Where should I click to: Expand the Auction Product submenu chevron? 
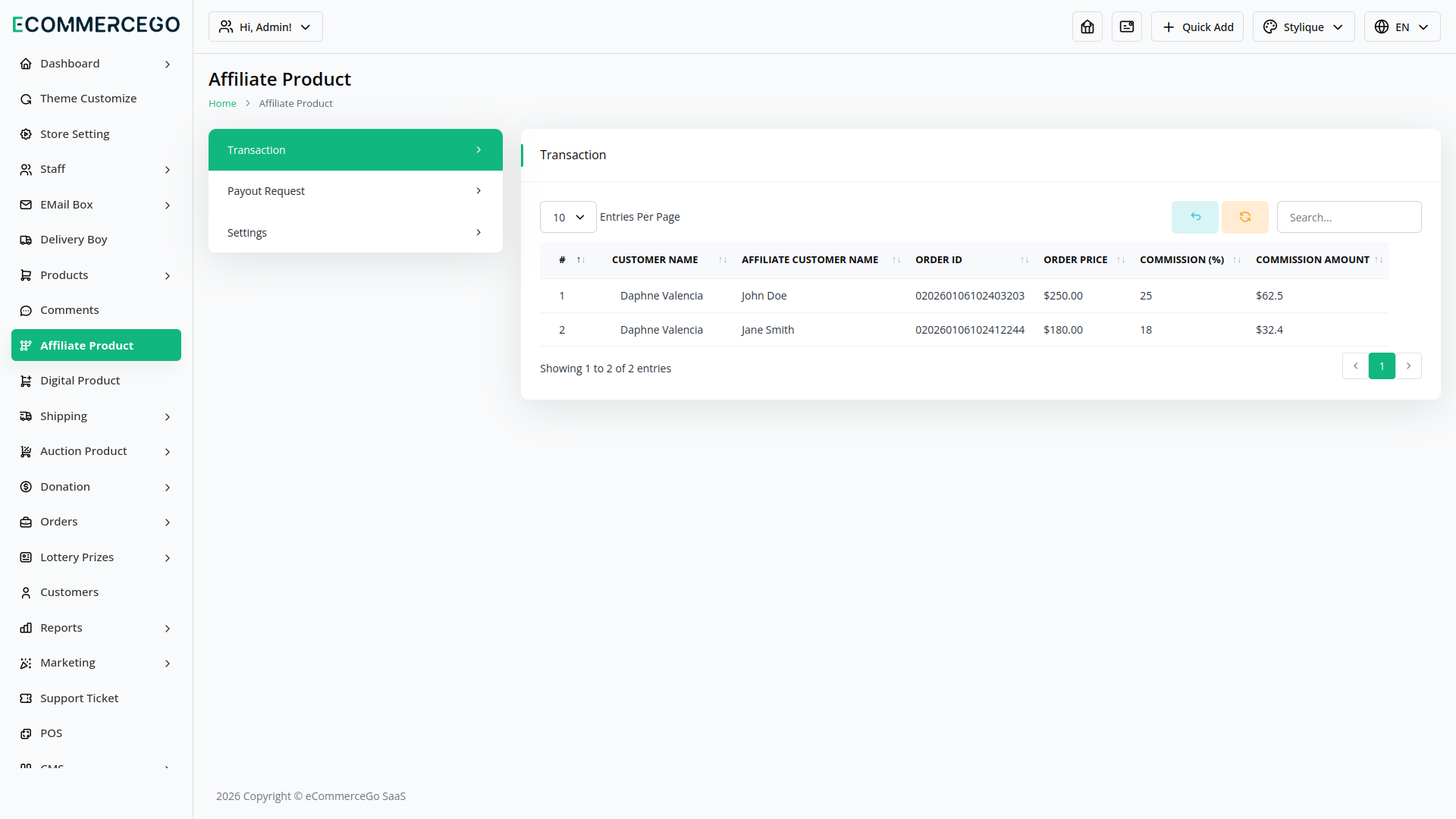[x=168, y=452]
